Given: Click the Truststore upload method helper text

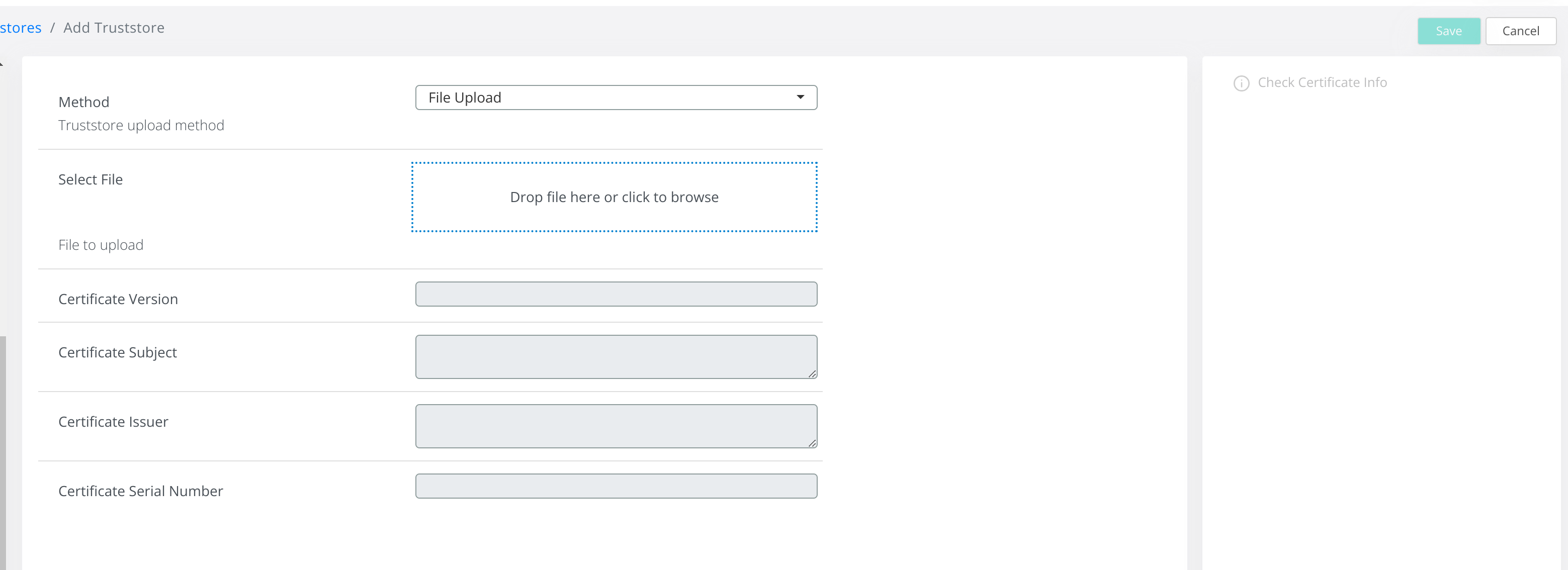Looking at the screenshot, I should point(141,125).
